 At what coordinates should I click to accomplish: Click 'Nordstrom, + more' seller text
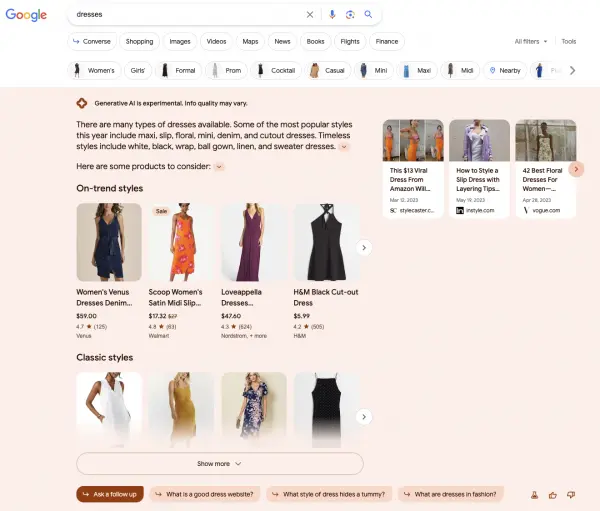[x=244, y=336]
